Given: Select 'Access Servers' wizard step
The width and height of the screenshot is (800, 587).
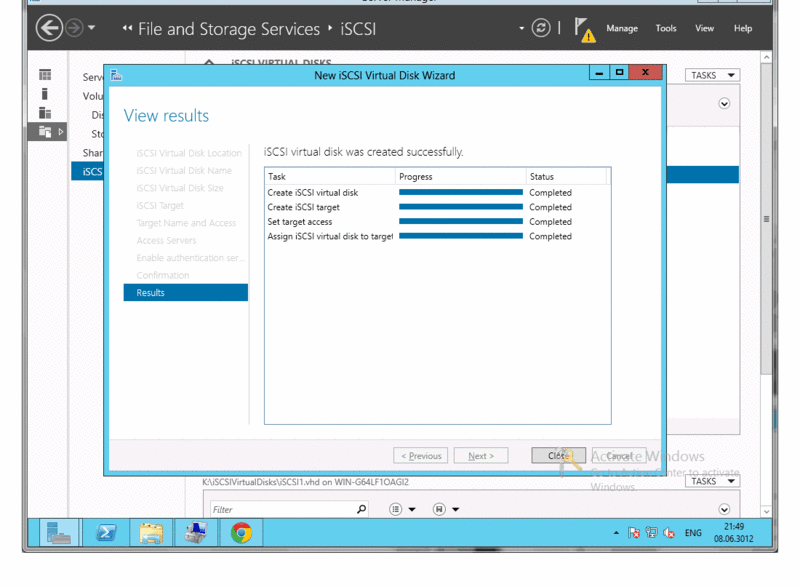Looking at the screenshot, I should [166, 240].
